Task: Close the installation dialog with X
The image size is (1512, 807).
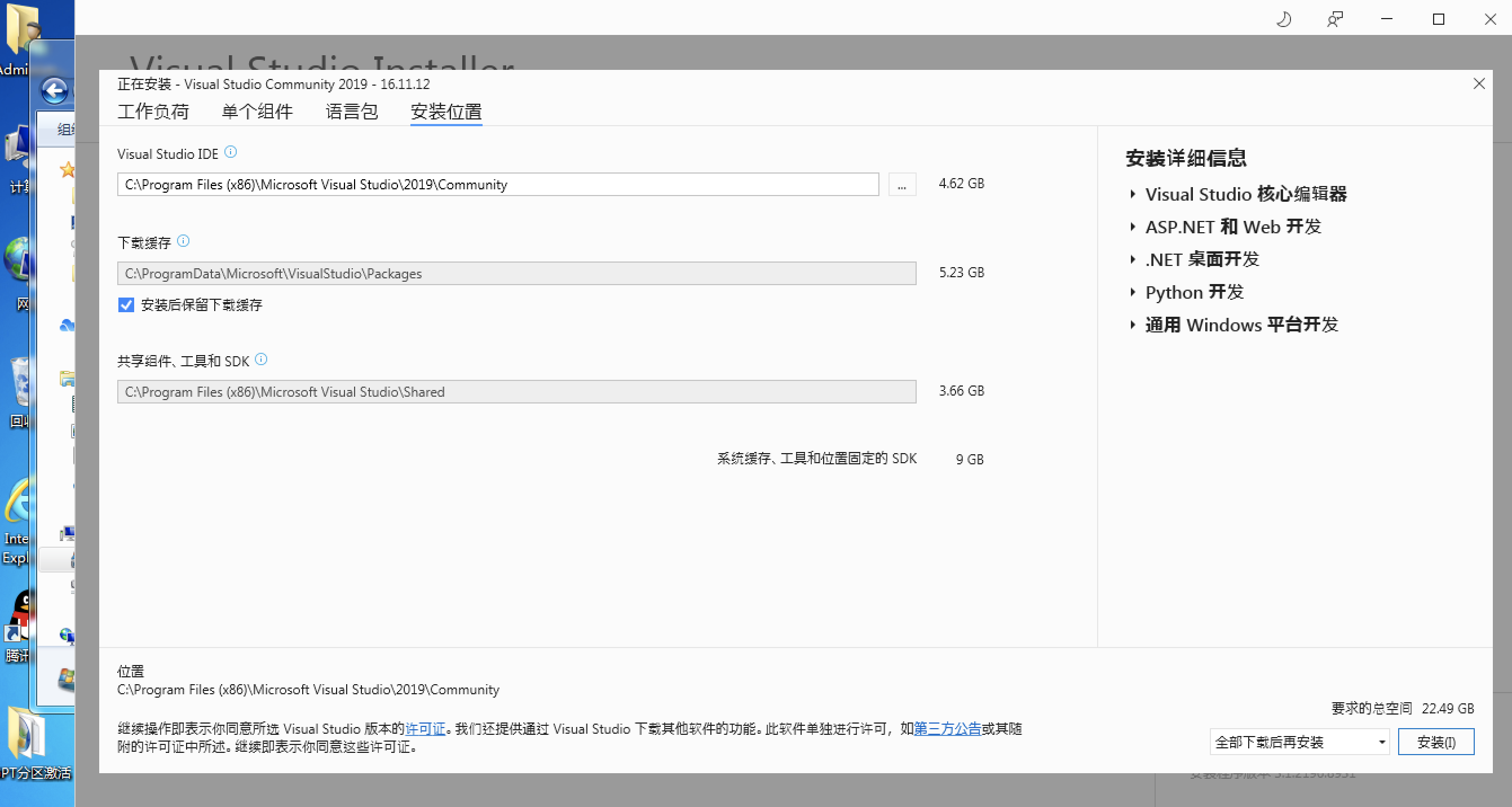Action: [1479, 84]
